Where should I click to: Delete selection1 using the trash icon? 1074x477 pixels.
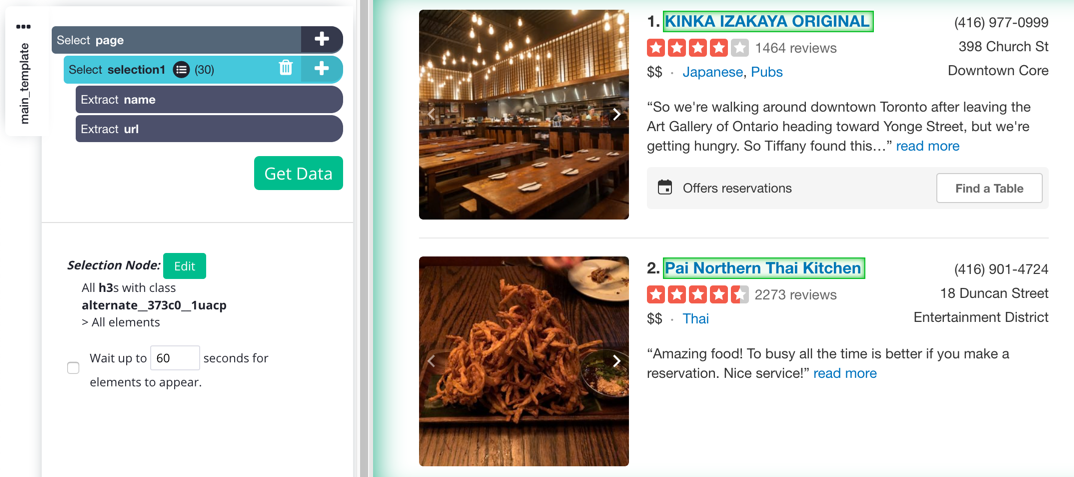[x=286, y=68]
